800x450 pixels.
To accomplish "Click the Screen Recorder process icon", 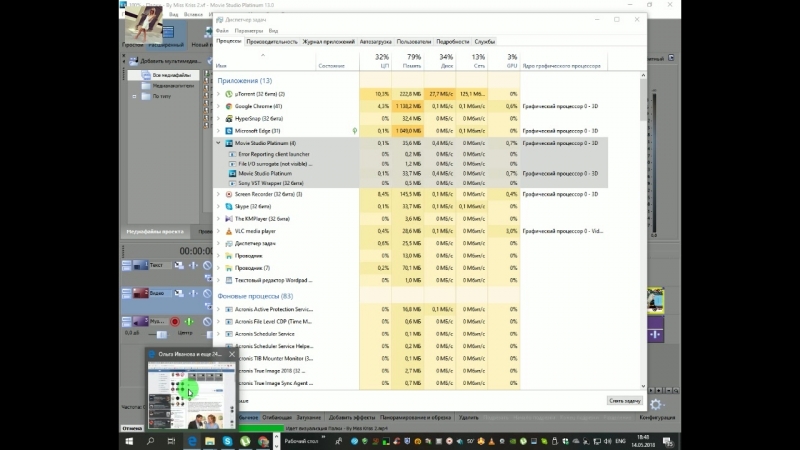I will pyautogui.click(x=229, y=193).
